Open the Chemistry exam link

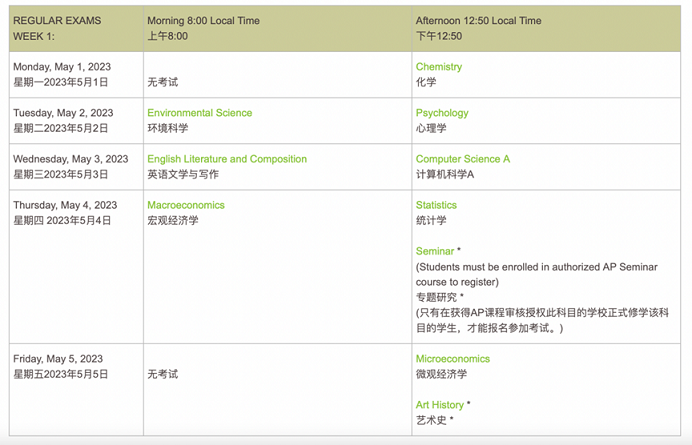point(439,67)
